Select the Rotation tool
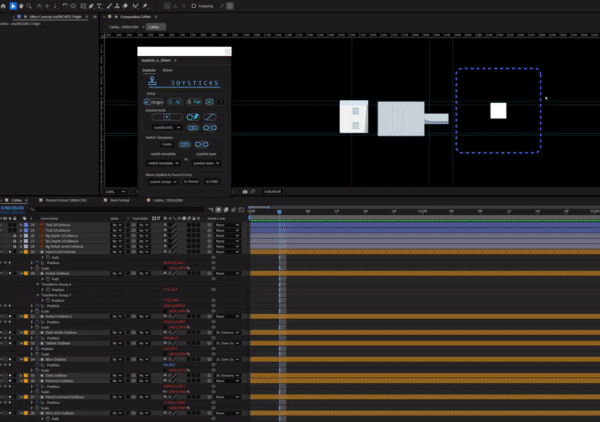This screenshot has width=600, height=422. (x=65, y=6)
